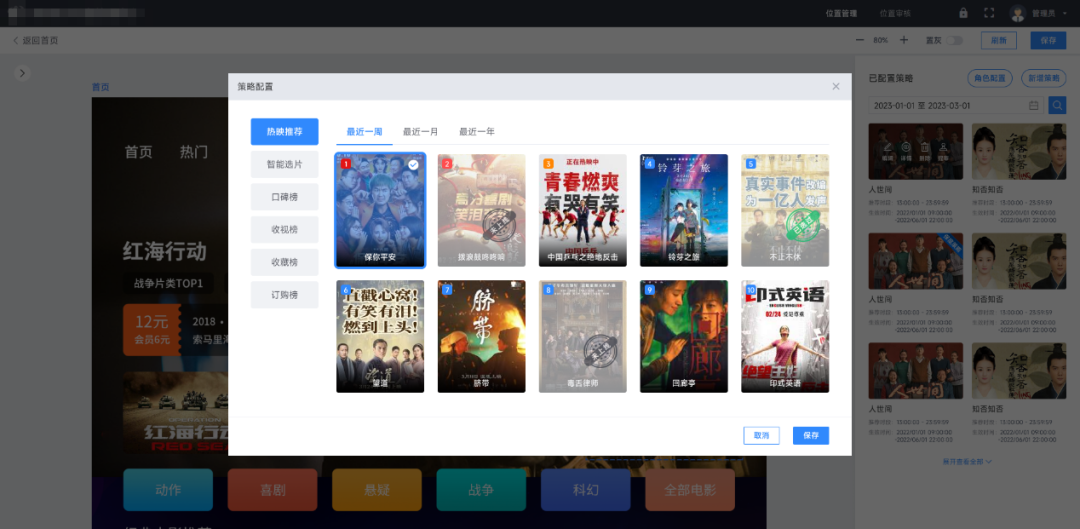Select the 口碑榜 category
1080x529 pixels.
[284, 197]
